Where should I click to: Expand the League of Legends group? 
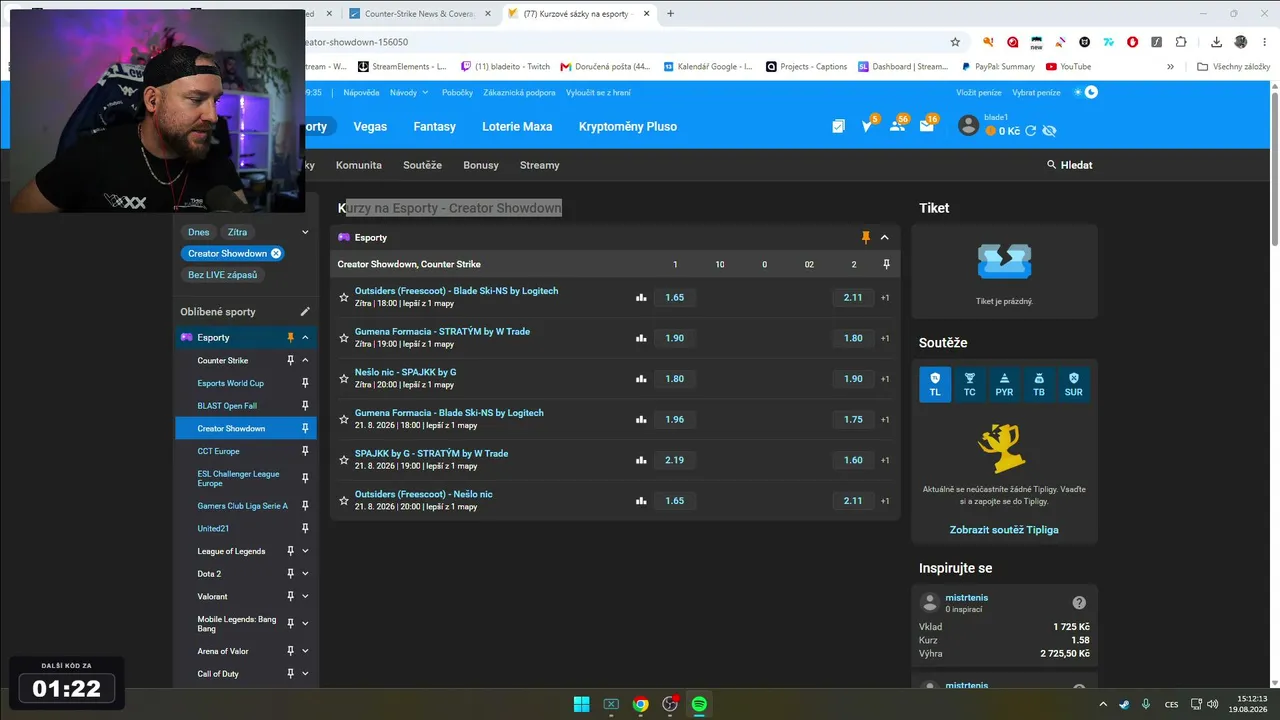pyautogui.click(x=305, y=551)
